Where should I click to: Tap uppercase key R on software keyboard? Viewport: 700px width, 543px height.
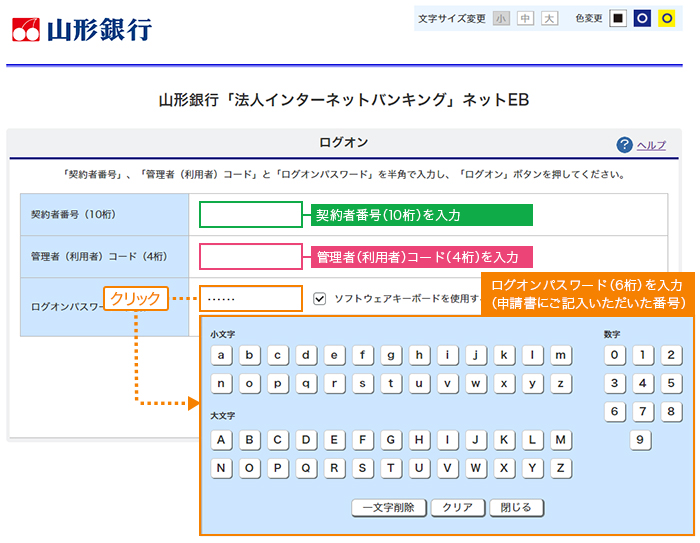point(334,468)
